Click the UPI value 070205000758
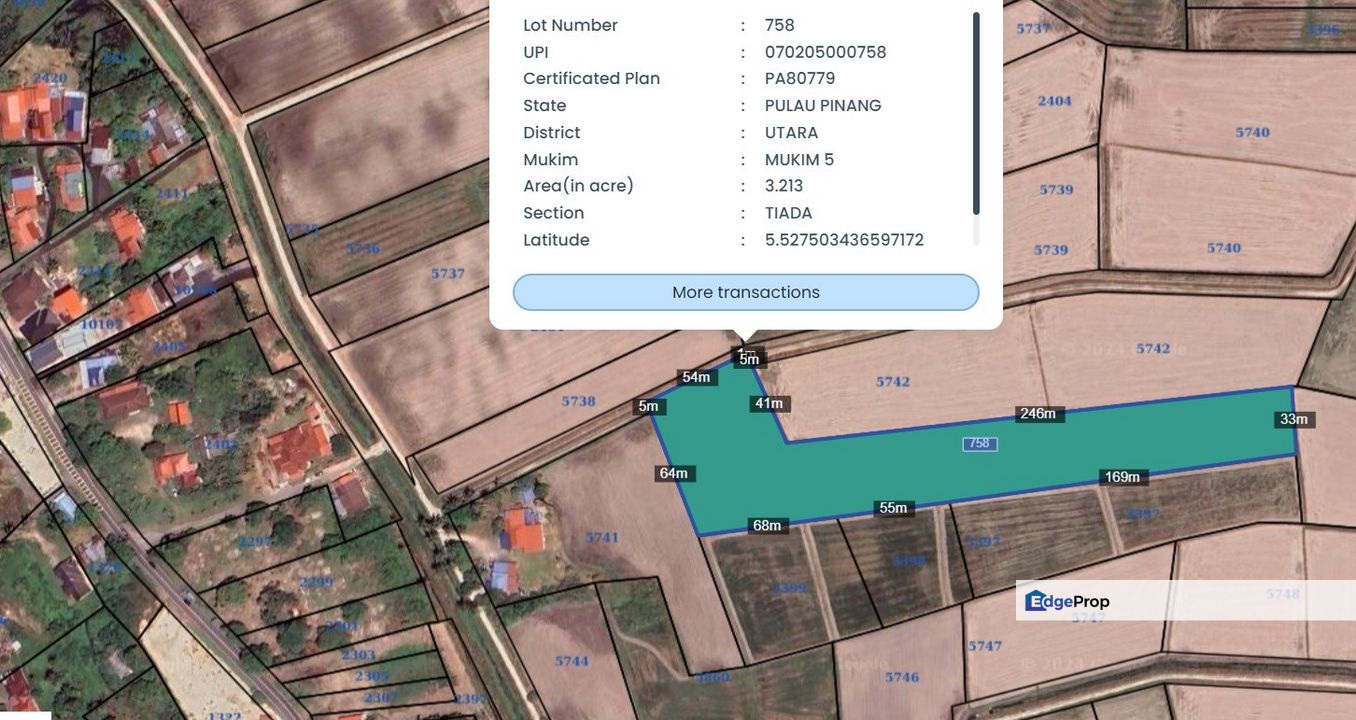1356x720 pixels. point(825,52)
